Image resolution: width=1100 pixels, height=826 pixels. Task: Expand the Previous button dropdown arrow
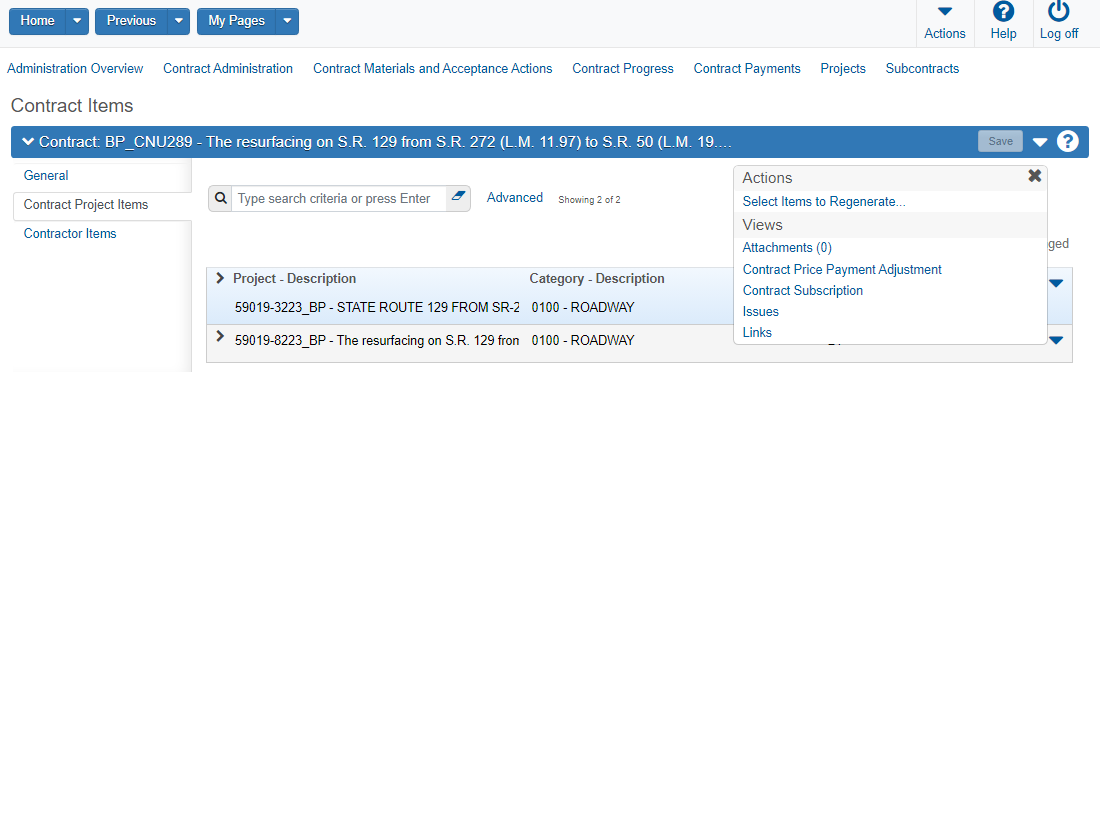(x=178, y=21)
